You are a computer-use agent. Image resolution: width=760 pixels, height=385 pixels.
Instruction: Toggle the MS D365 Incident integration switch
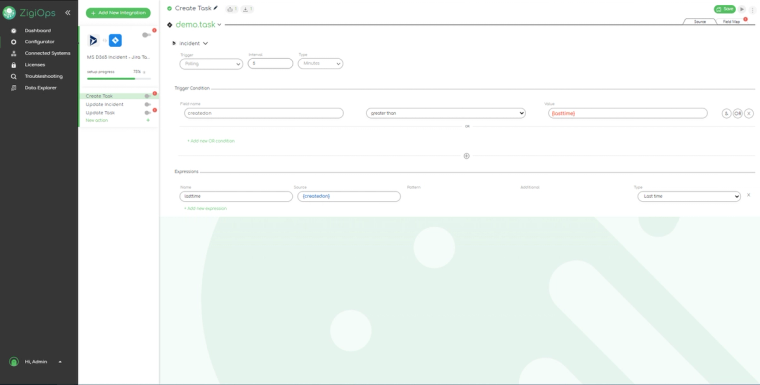146,35
